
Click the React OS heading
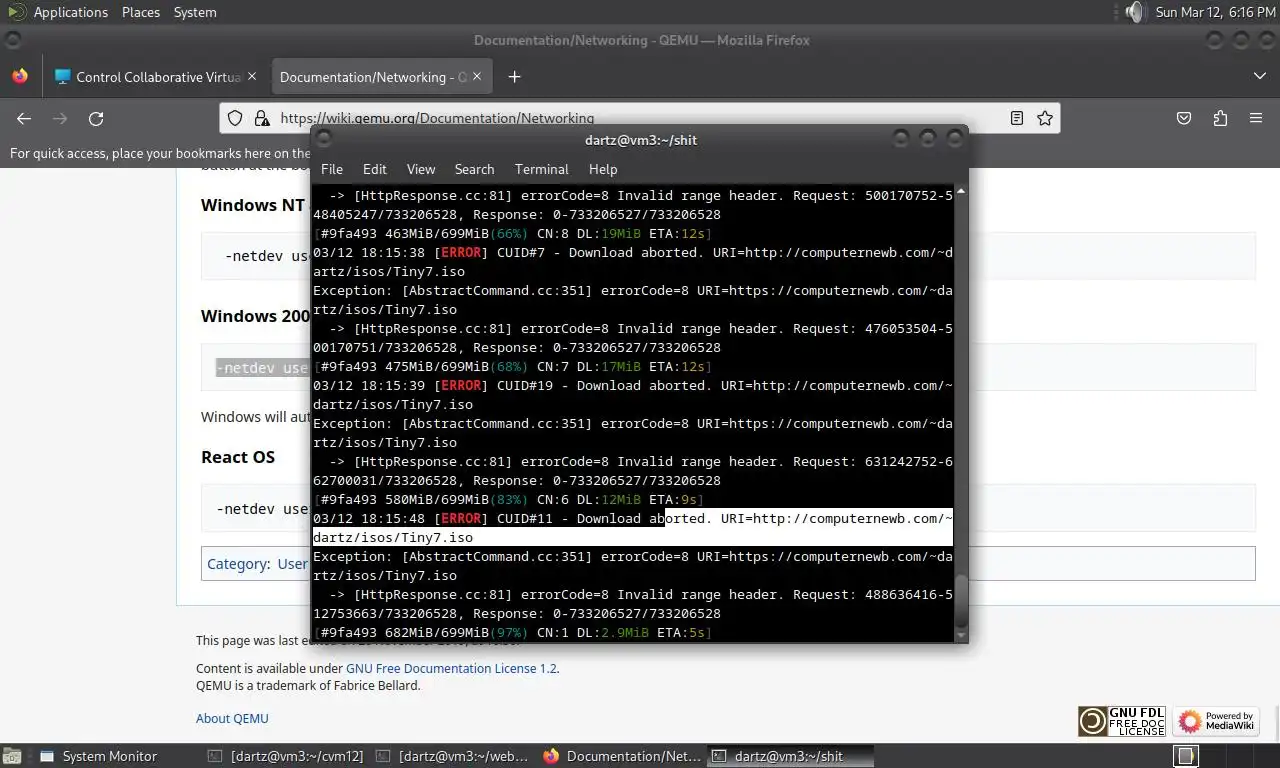[x=238, y=457]
